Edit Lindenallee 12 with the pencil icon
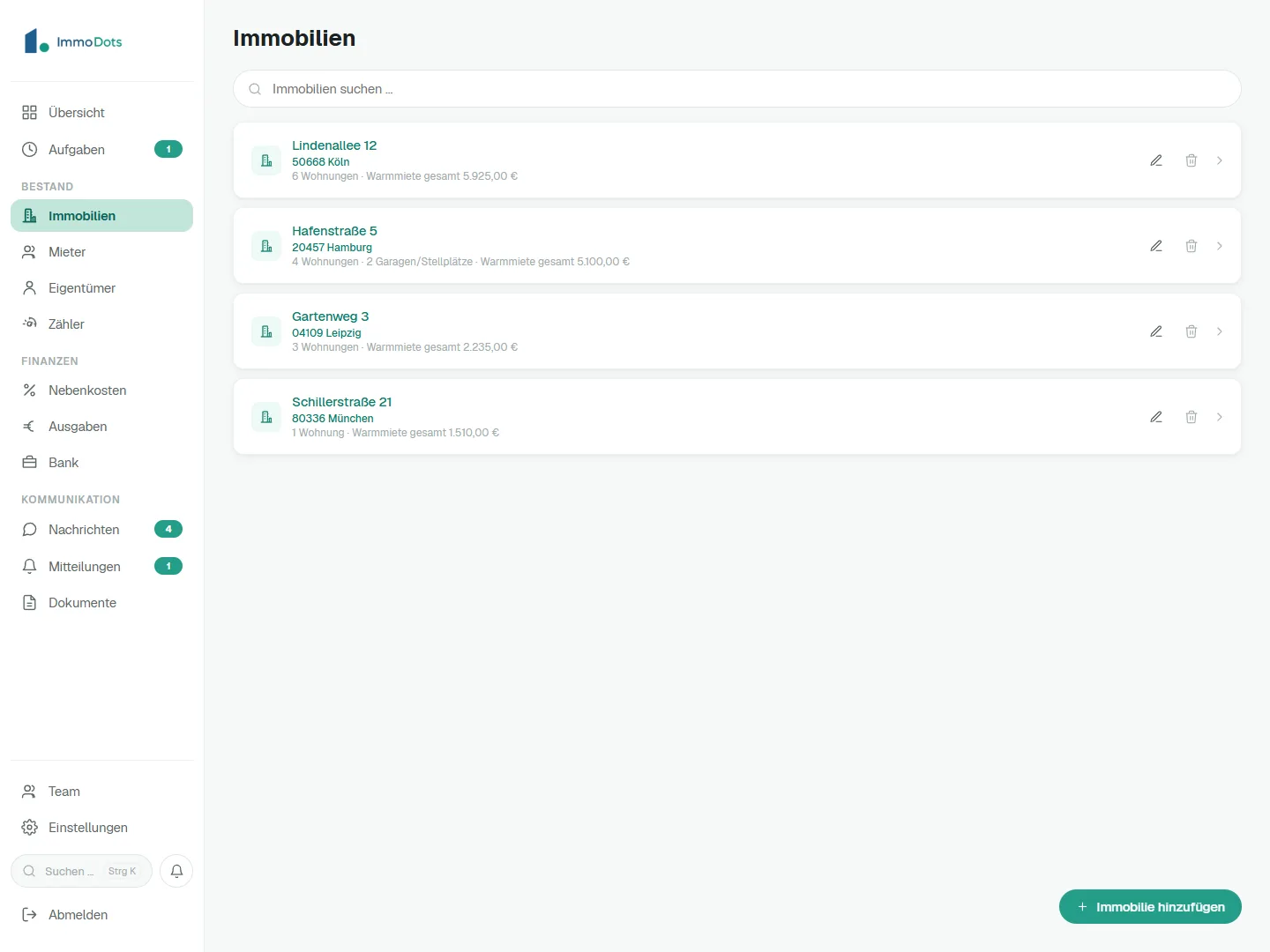Screen dimensions: 1270x952 coord(1156,160)
